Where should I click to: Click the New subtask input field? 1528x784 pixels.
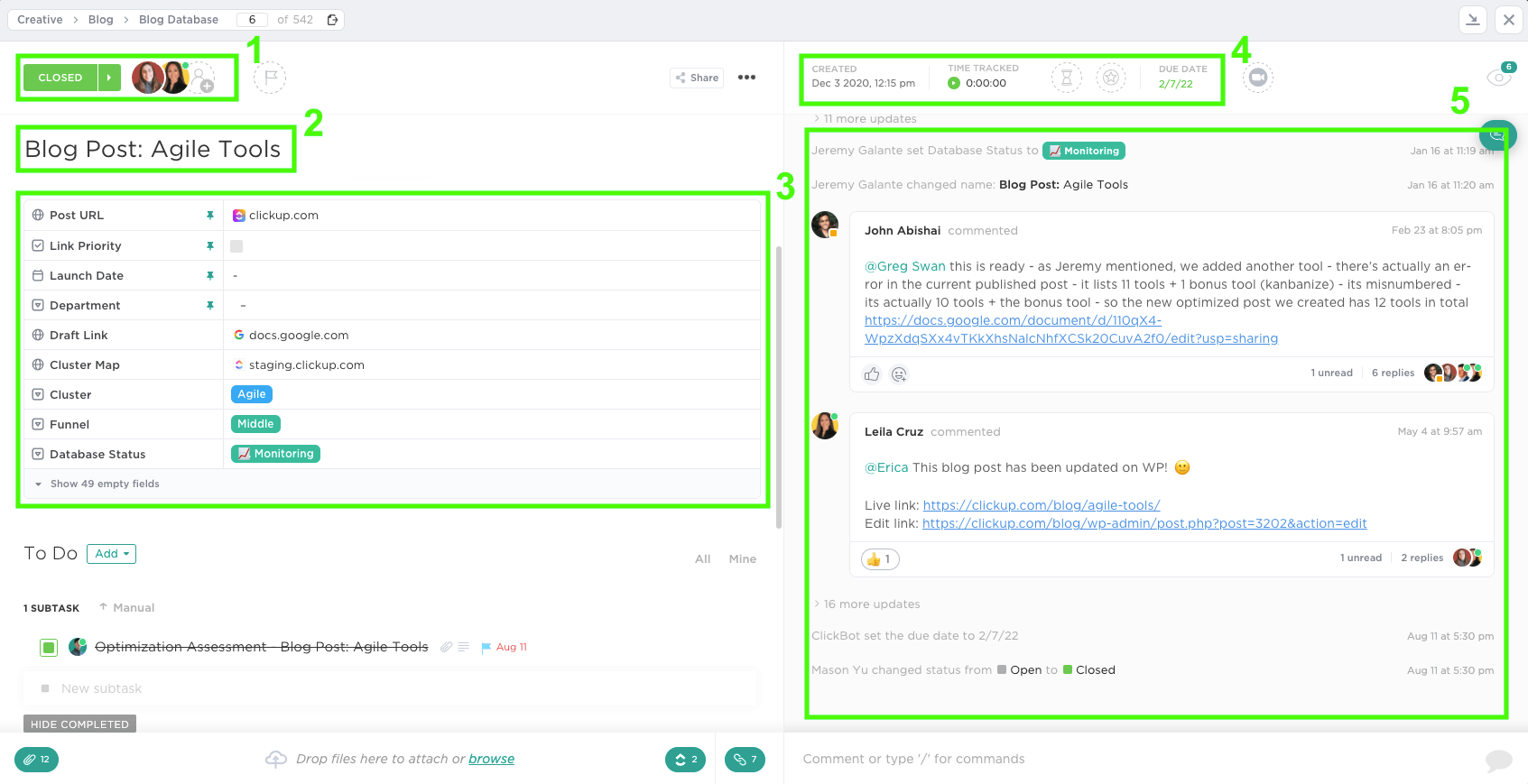coord(391,689)
